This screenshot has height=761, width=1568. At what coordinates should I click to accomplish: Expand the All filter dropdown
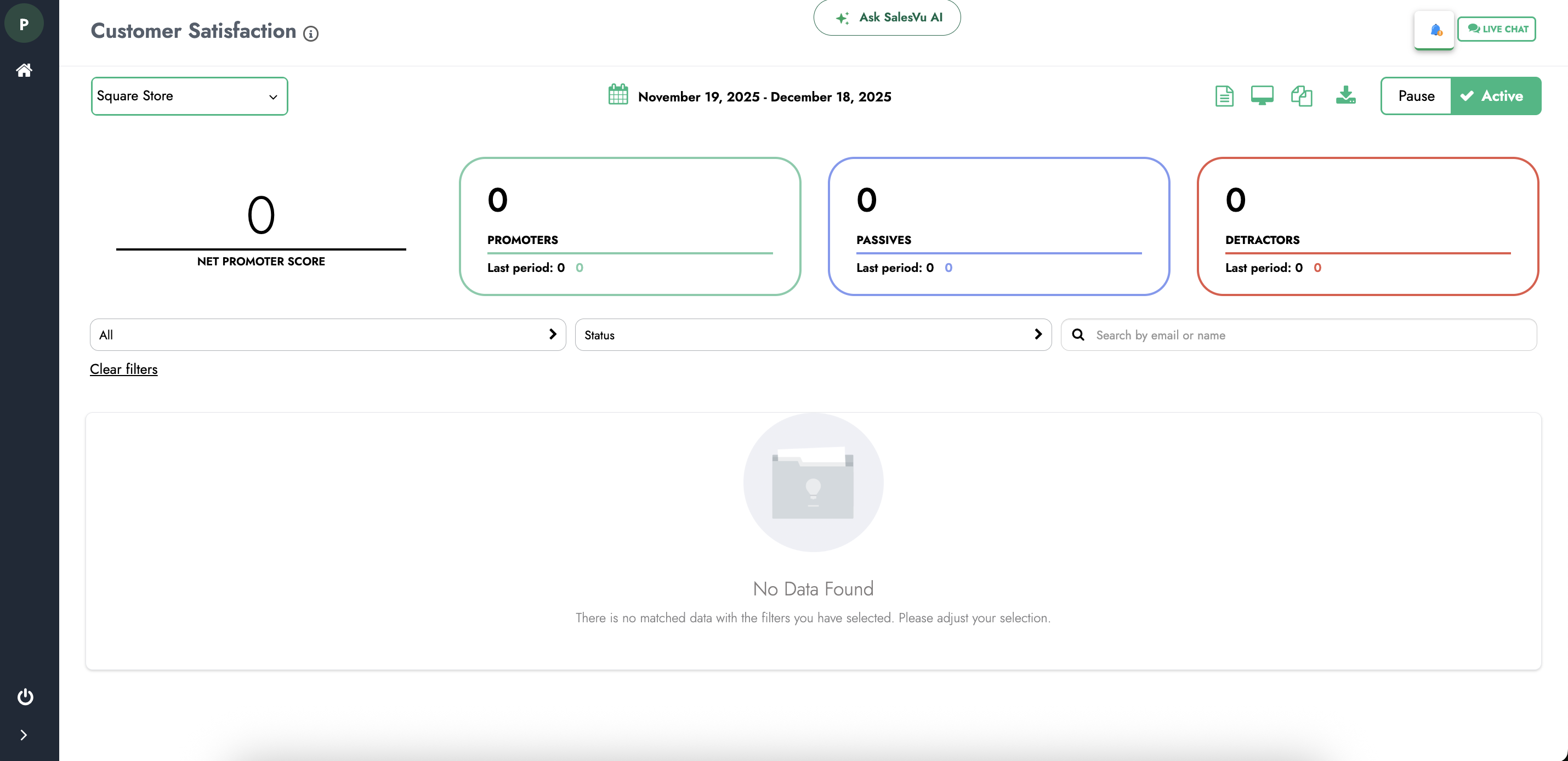[x=327, y=335]
